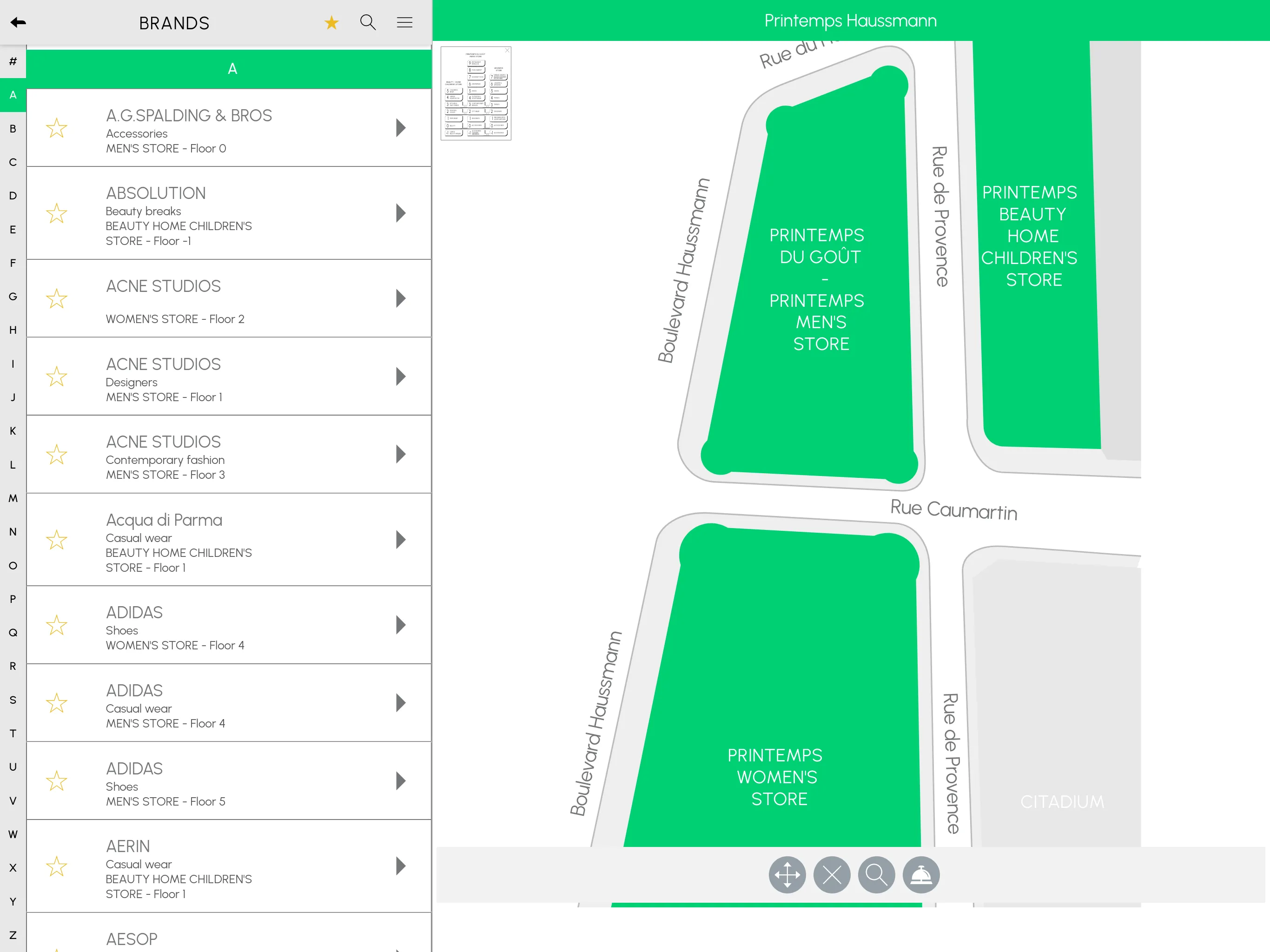Expand ADIDAS Men's Store Floor 5 arrow
The width and height of the screenshot is (1270, 952).
click(401, 780)
